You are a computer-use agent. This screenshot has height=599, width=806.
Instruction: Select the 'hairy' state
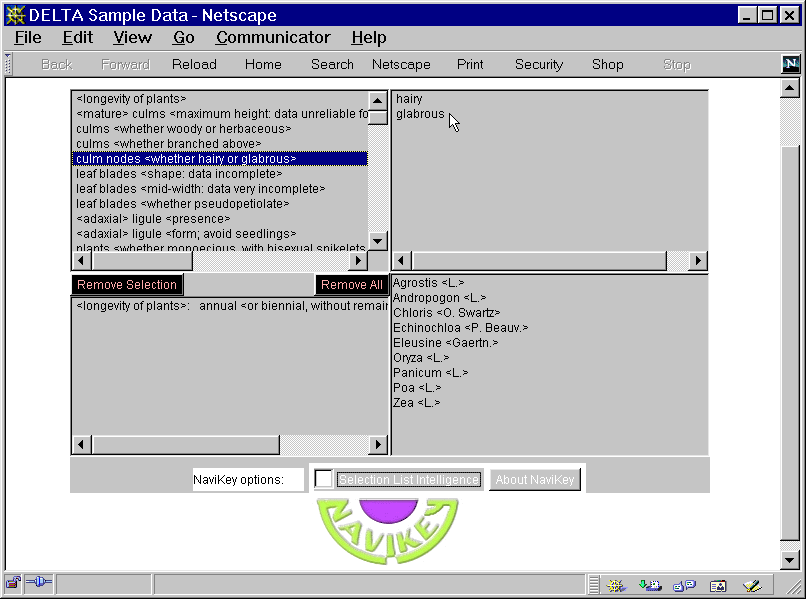click(x=409, y=99)
